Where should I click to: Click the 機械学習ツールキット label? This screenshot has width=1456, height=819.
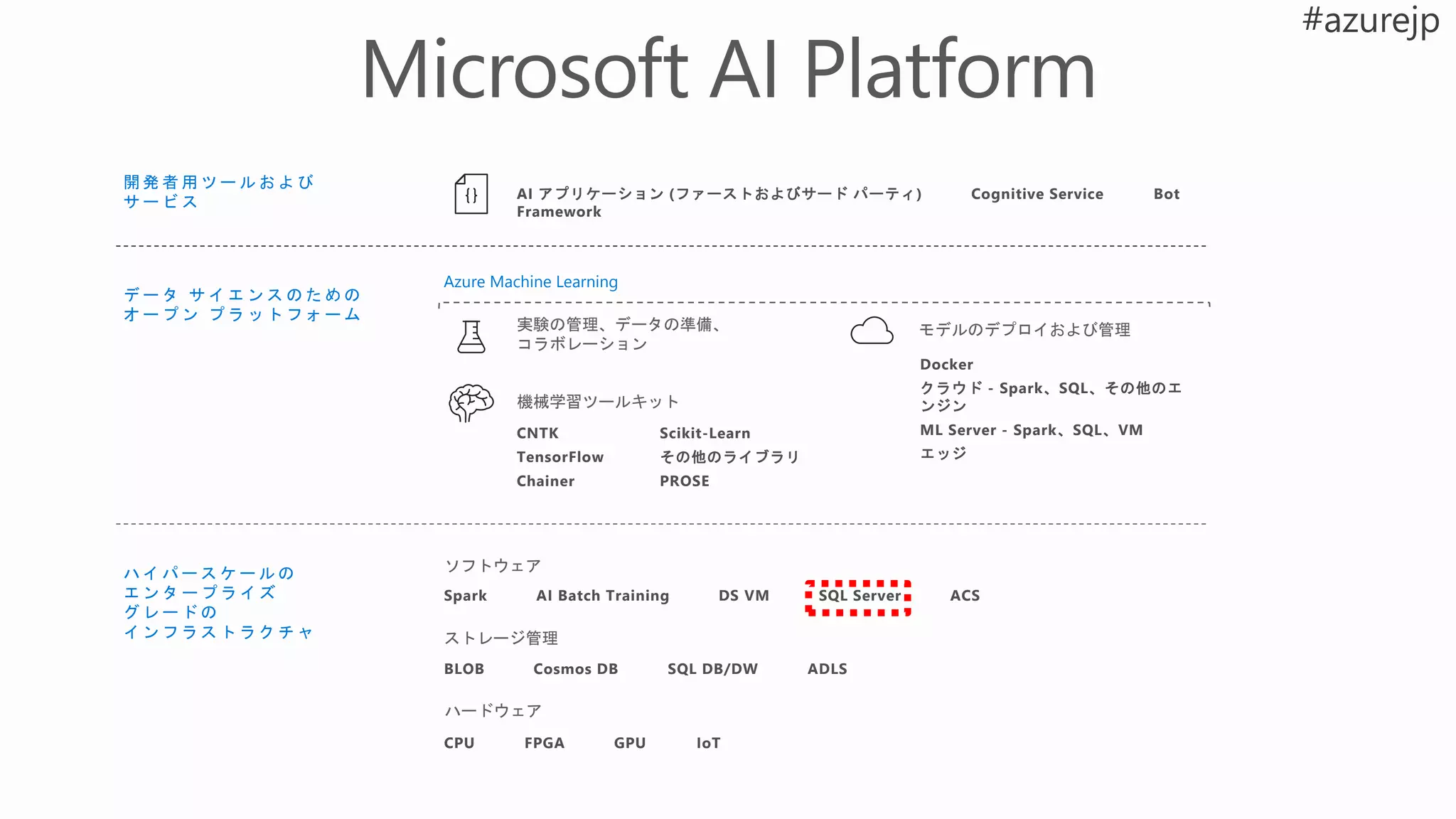pyautogui.click(x=597, y=402)
